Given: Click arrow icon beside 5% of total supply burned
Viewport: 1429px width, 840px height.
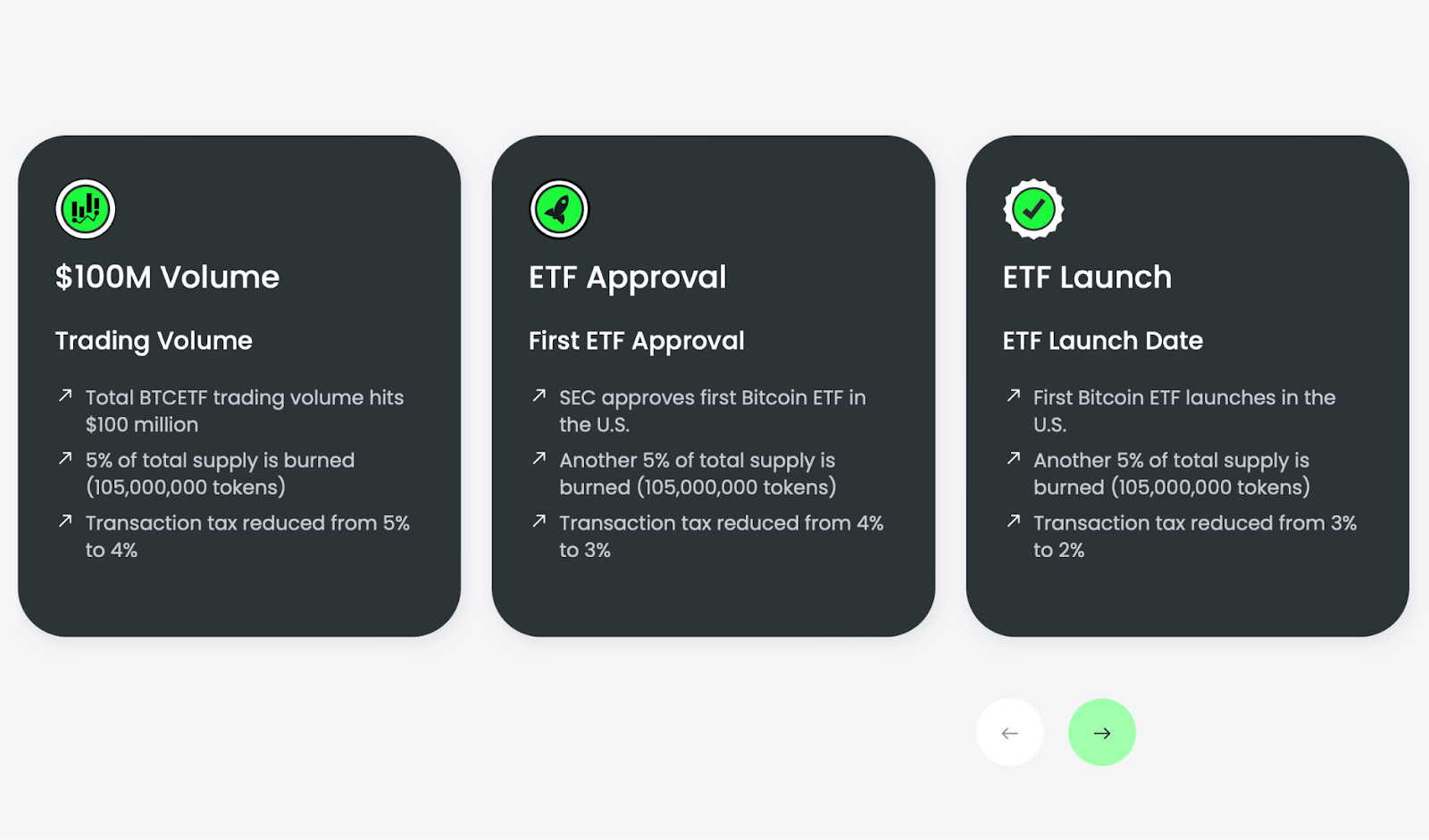Looking at the screenshot, I should pos(65,458).
